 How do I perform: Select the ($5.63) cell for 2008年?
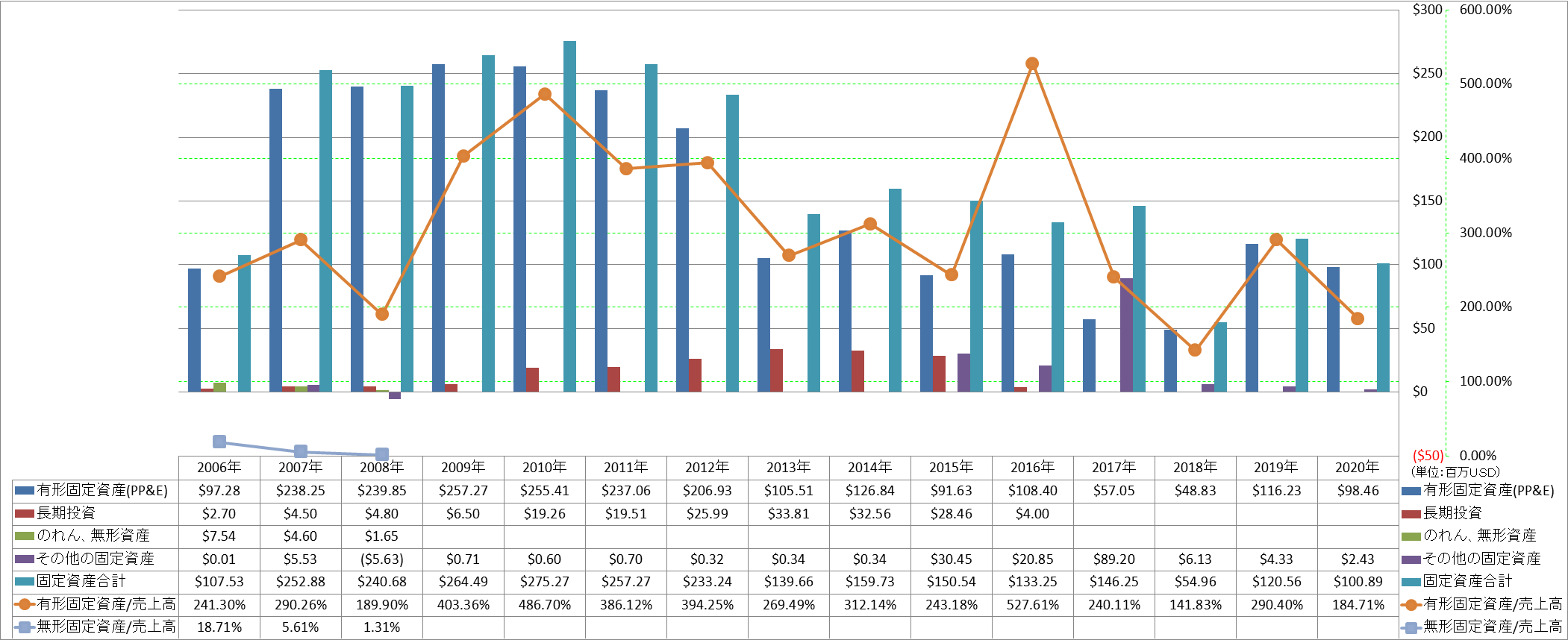[x=381, y=559]
